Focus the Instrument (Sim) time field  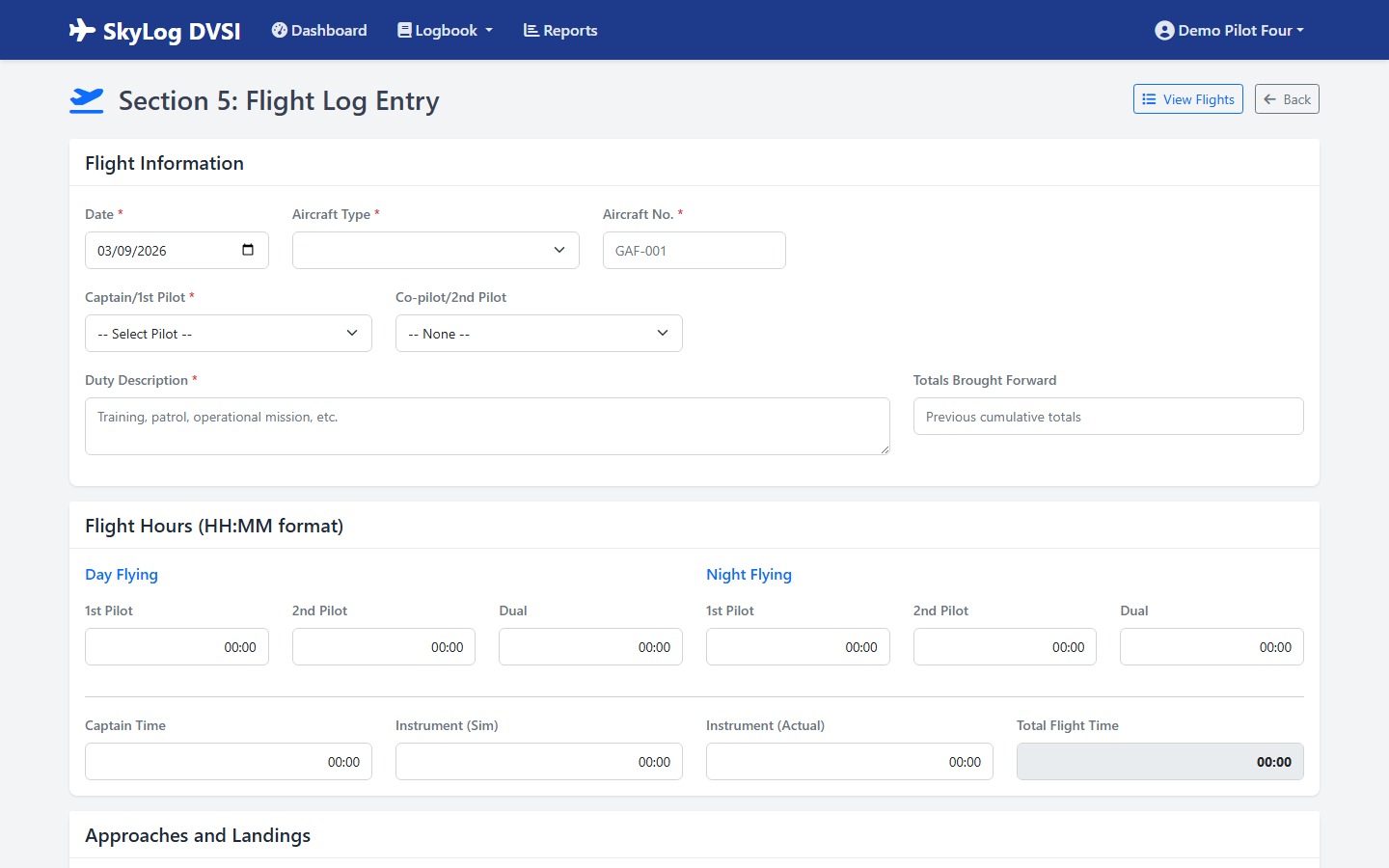[x=539, y=762]
